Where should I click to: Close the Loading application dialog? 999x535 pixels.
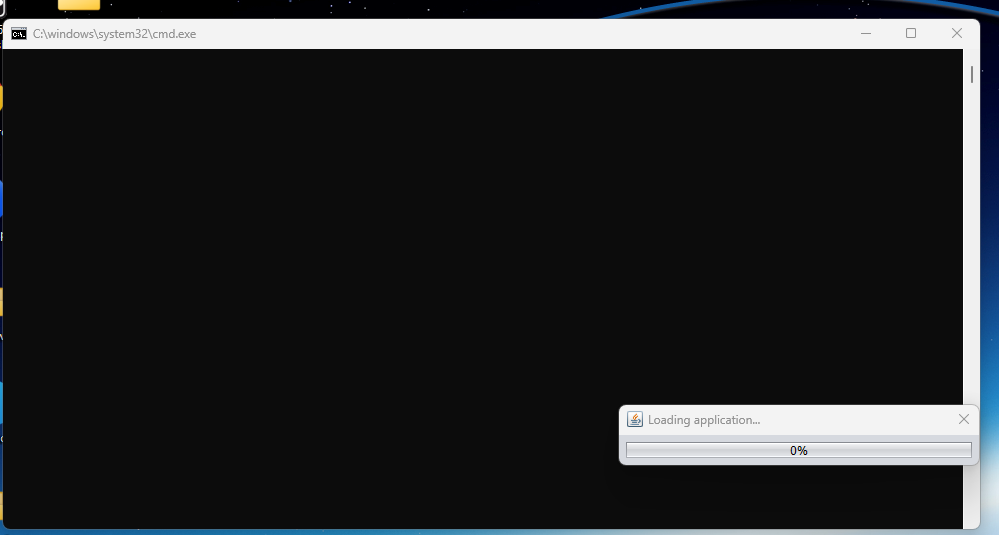(x=963, y=420)
